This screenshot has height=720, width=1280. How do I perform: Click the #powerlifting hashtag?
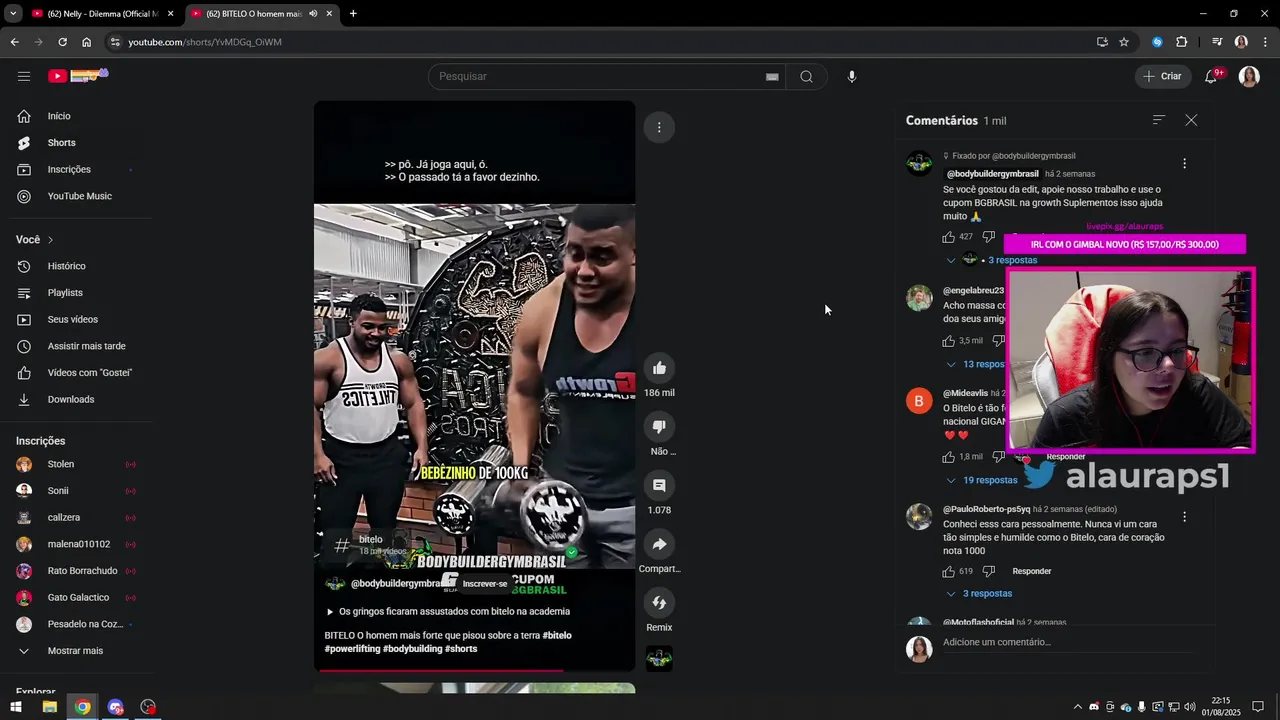point(352,649)
